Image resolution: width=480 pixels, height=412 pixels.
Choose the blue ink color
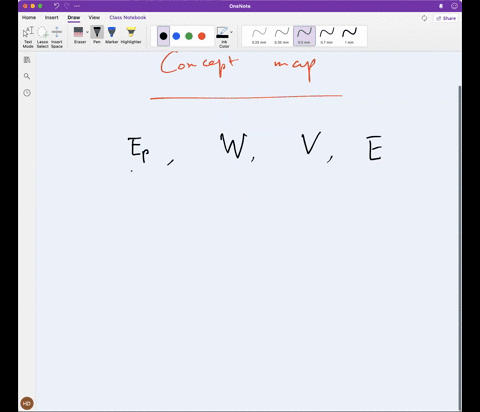pyautogui.click(x=176, y=36)
